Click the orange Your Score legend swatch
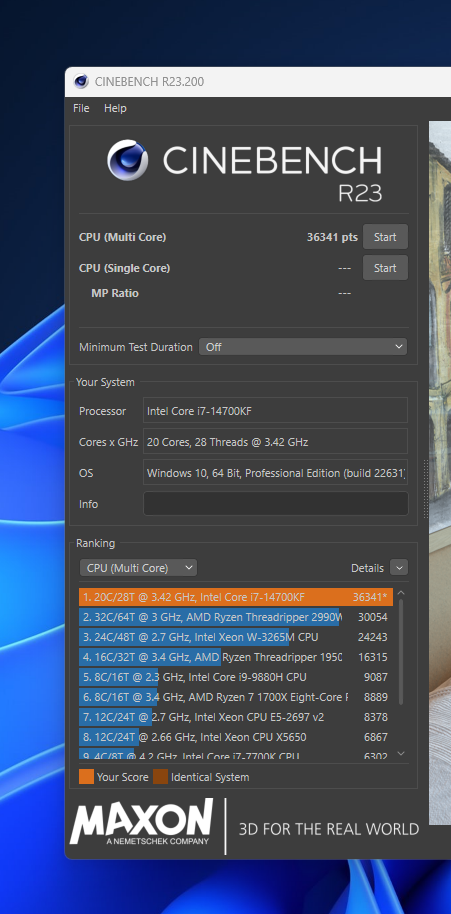The width and height of the screenshot is (451, 914). pos(86,777)
